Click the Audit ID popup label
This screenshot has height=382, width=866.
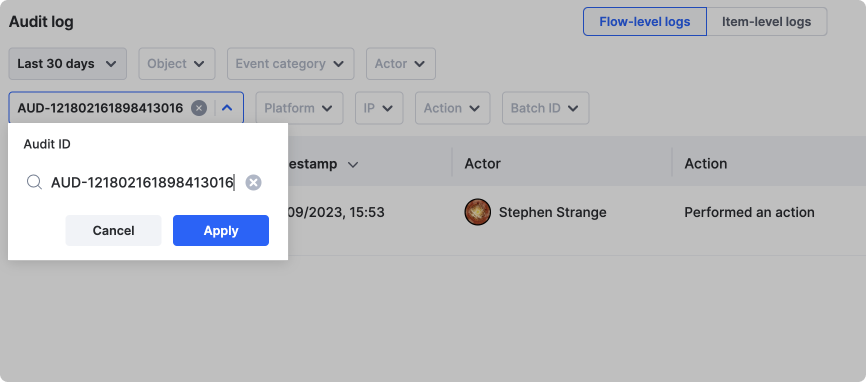tap(47, 144)
